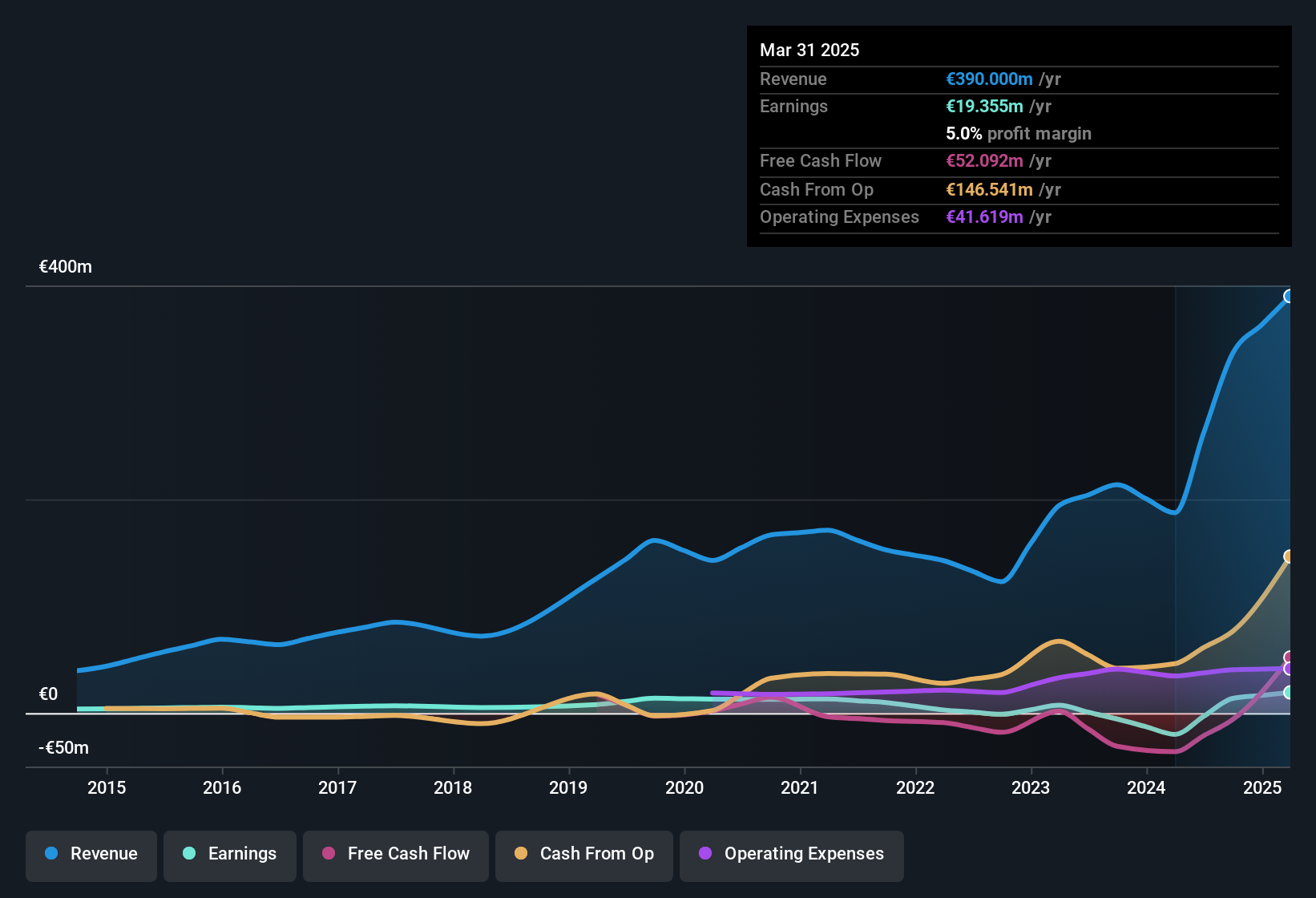The height and width of the screenshot is (898, 1316).
Task: Click the -€50m y-axis label
Action: (64, 748)
